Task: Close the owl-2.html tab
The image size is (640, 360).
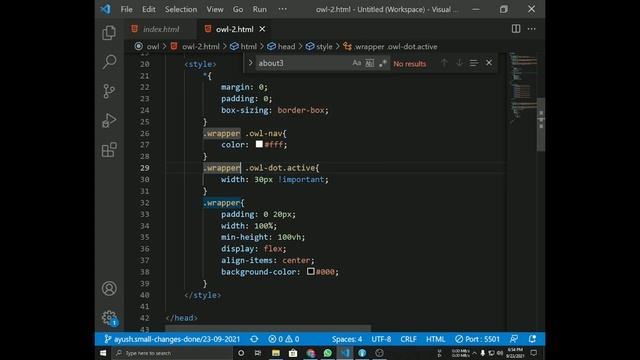Action: coord(262,29)
